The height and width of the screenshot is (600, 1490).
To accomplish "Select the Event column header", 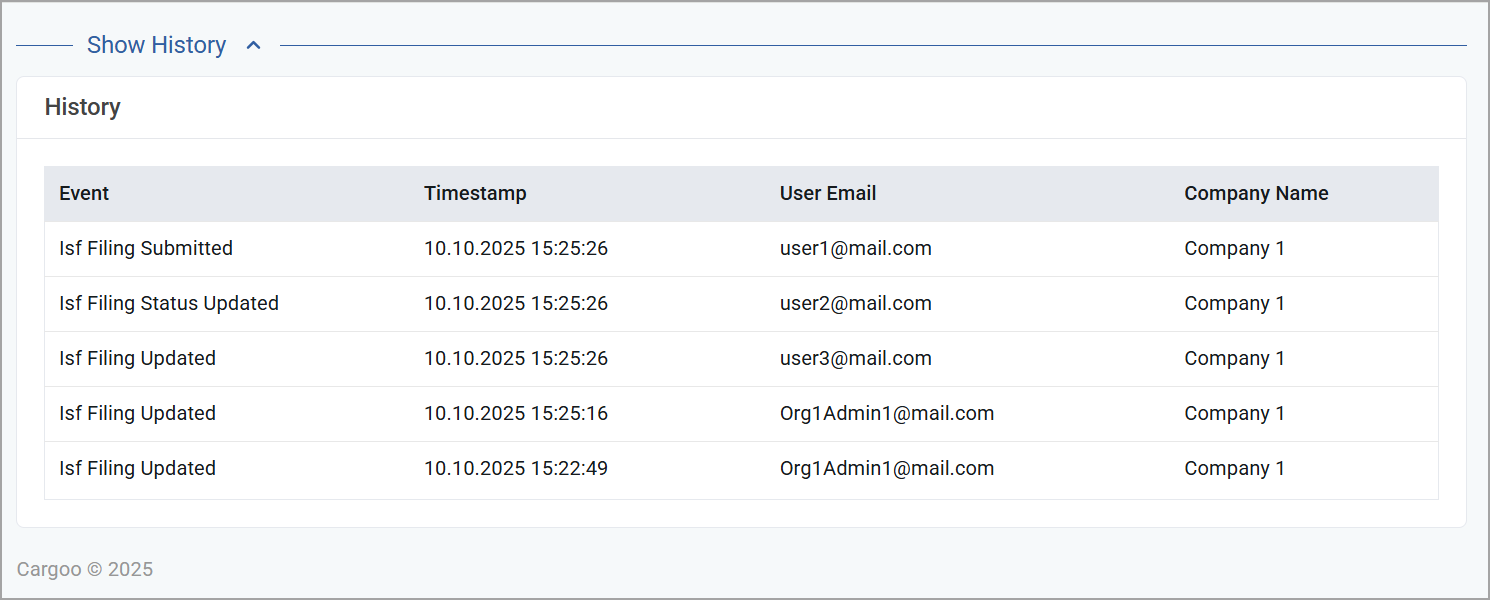I will point(84,193).
